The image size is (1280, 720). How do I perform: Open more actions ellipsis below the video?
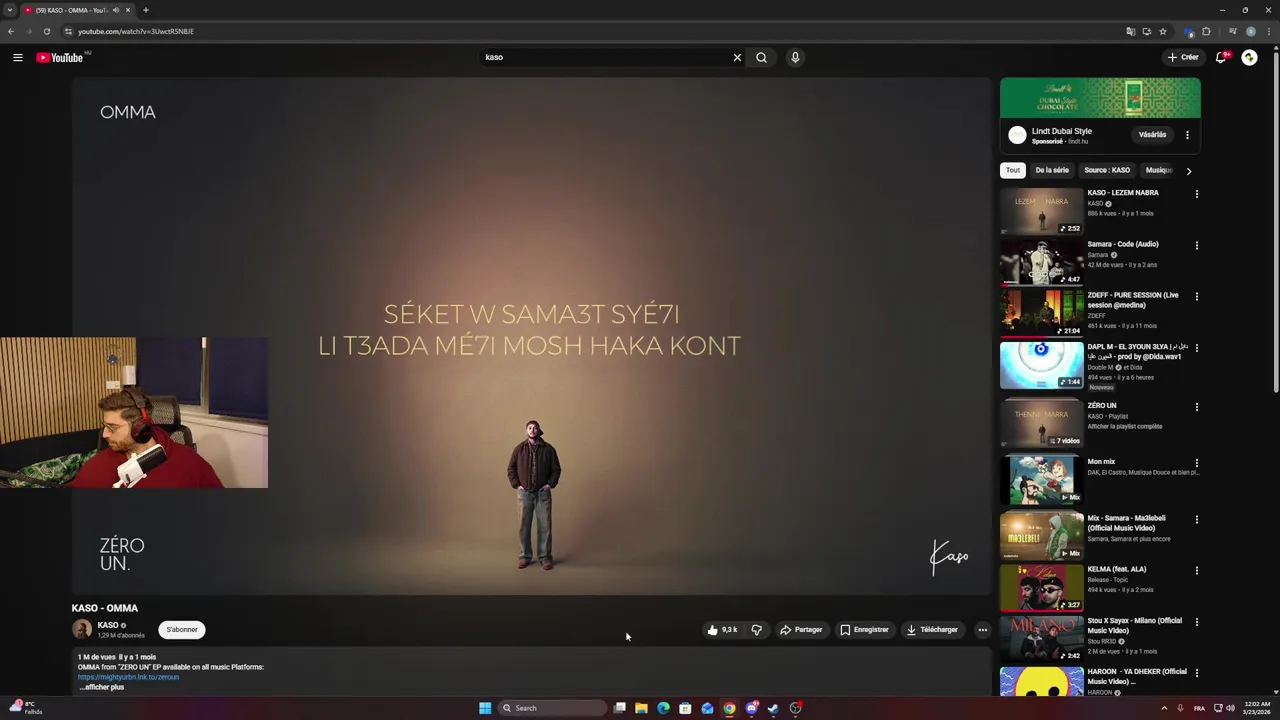point(982,630)
